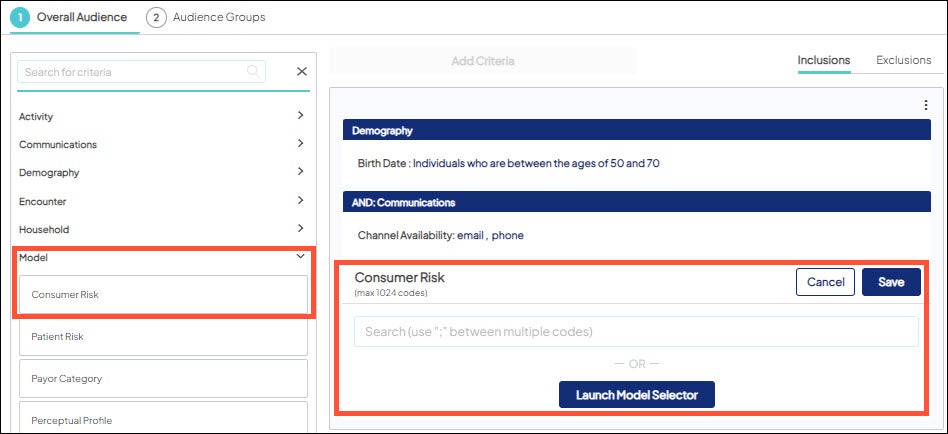Click the Save button
Image resolution: width=948 pixels, height=434 pixels.
click(x=891, y=282)
